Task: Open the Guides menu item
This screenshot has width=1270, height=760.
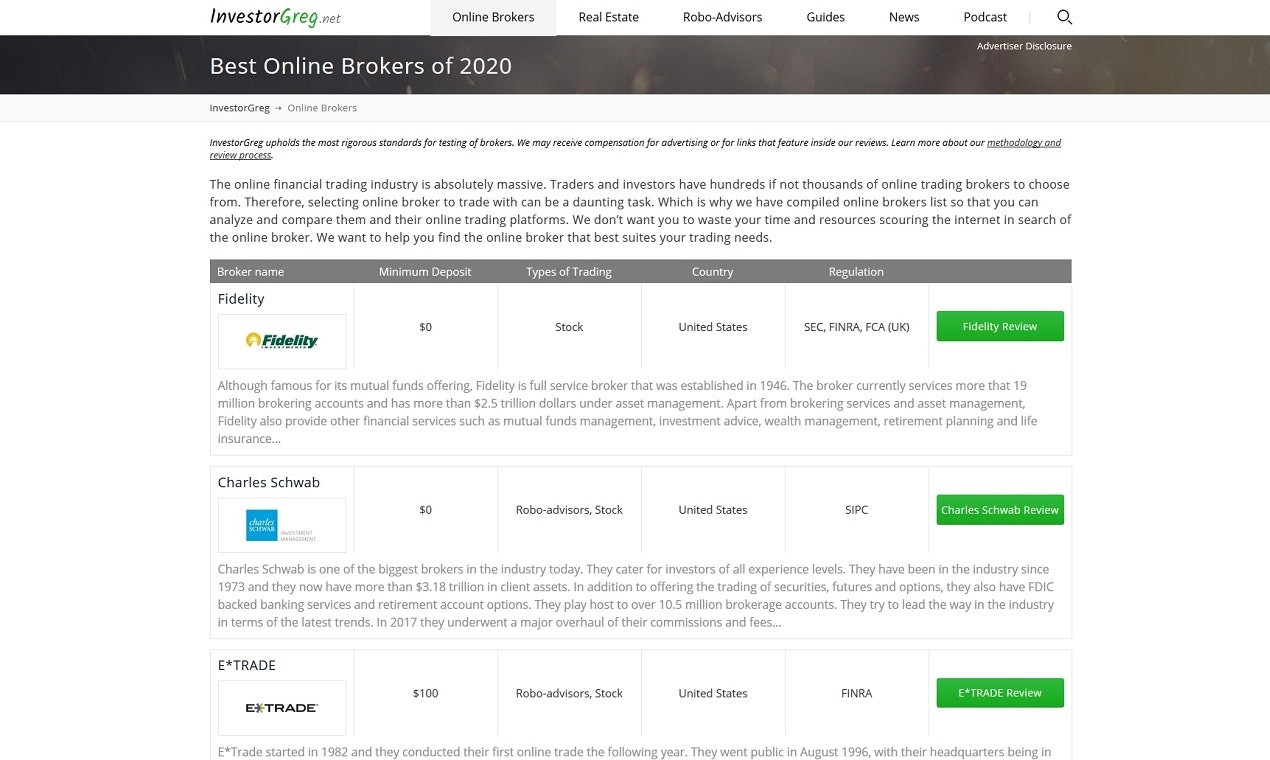Action: pyautogui.click(x=825, y=17)
